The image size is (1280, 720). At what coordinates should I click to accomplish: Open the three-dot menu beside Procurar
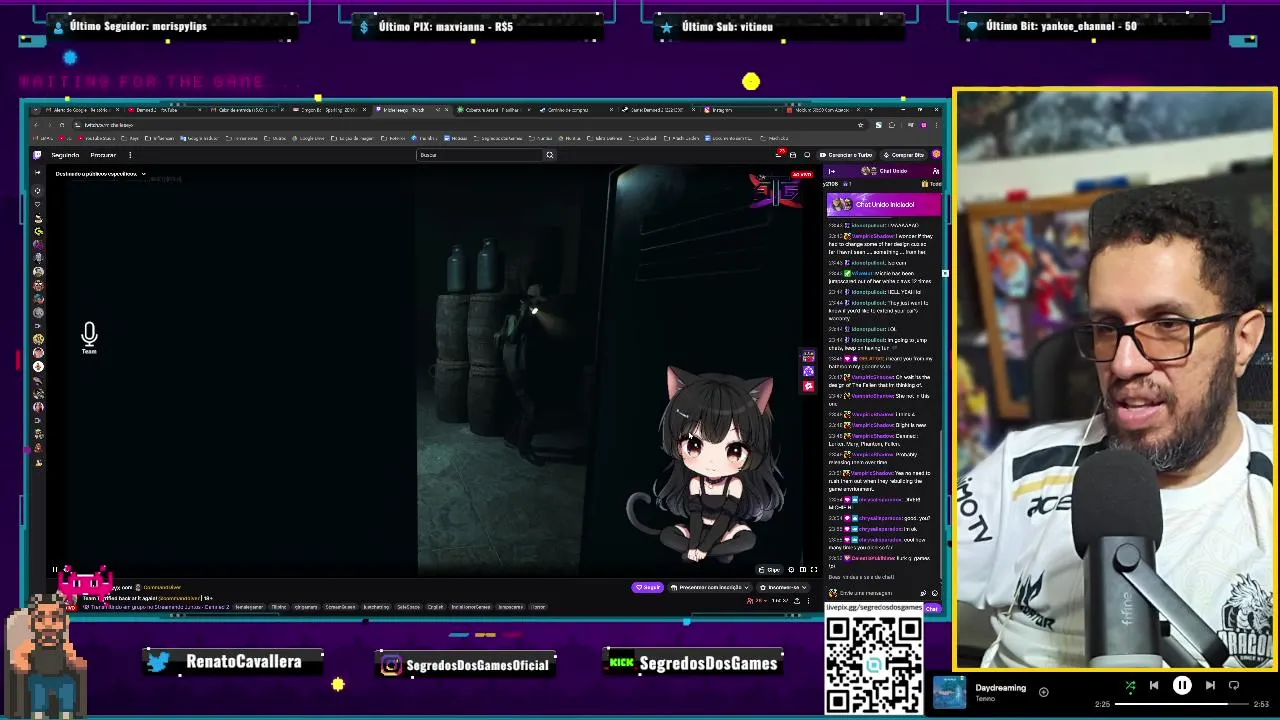coord(130,155)
